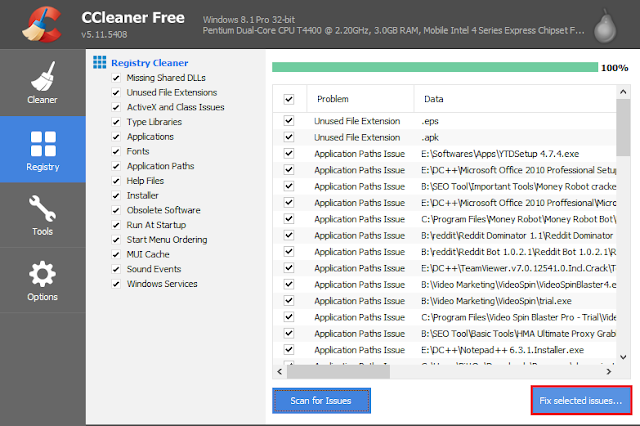This screenshot has width=640, height=426.
Task: Select the Registry grid icon
Action: coord(43,143)
